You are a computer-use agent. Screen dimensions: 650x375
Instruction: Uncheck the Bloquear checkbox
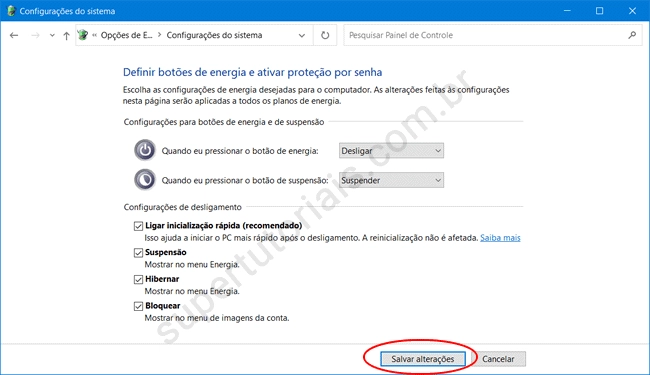(138, 306)
